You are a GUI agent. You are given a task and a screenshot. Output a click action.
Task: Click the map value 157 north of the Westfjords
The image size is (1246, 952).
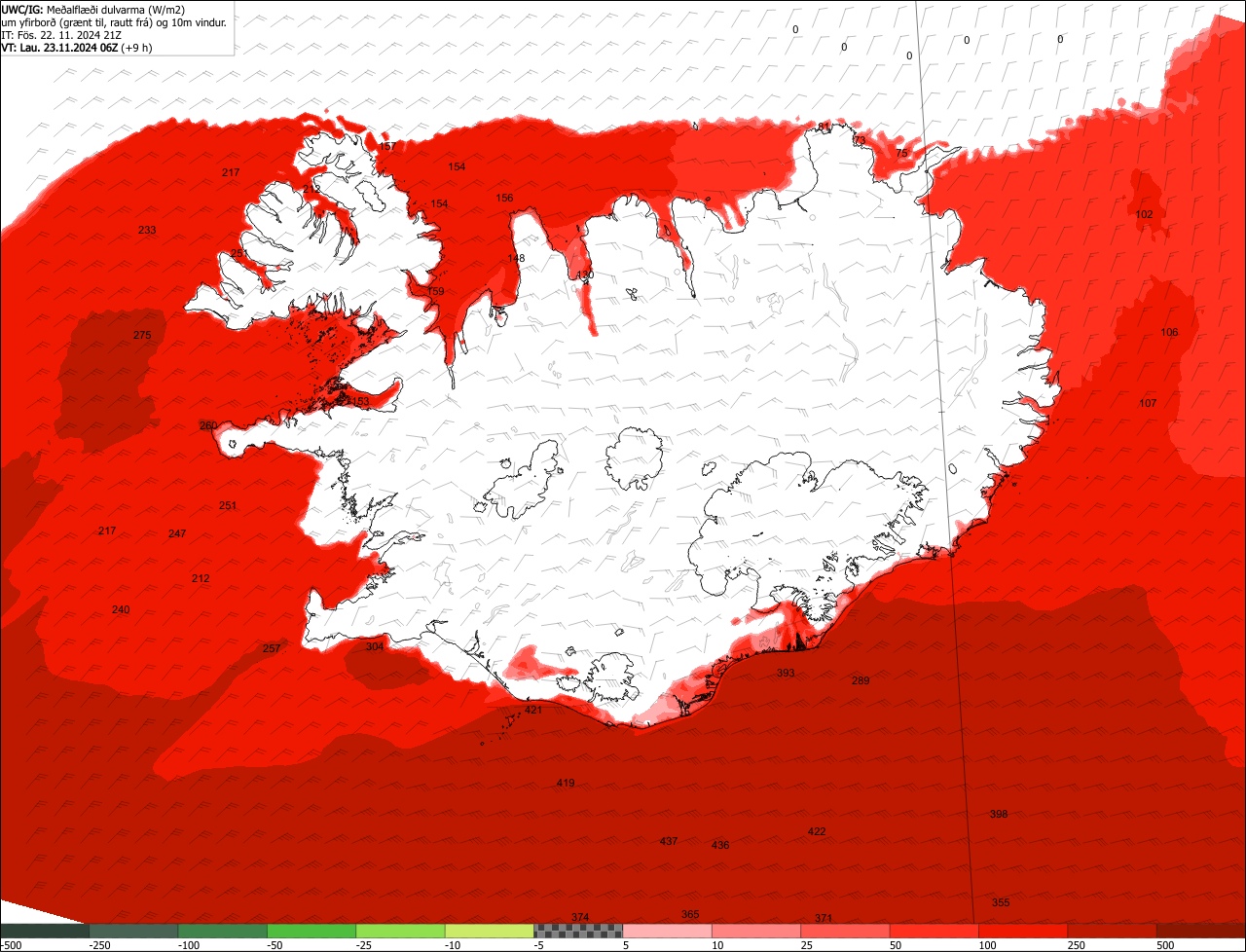pyautogui.click(x=386, y=147)
